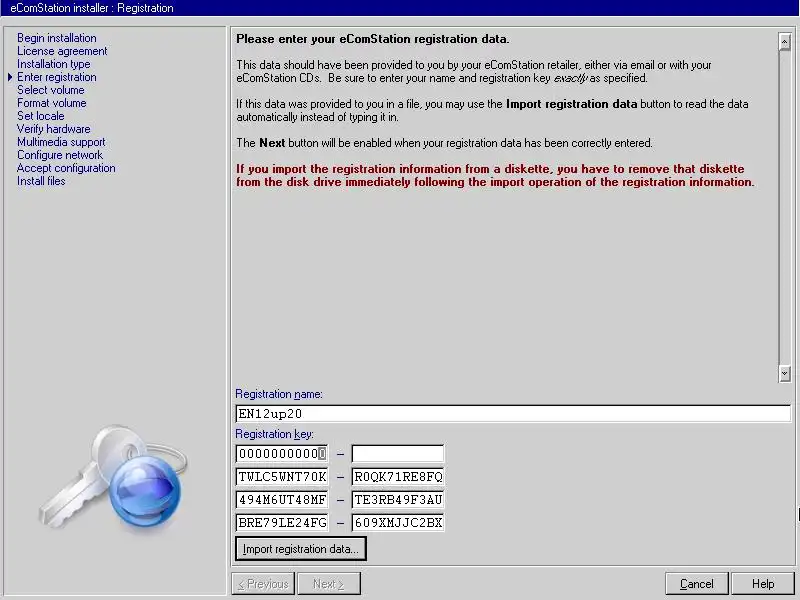This screenshot has height=600, width=800.
Task: Click the scrollbar down arrow
Action: point(785,373)
